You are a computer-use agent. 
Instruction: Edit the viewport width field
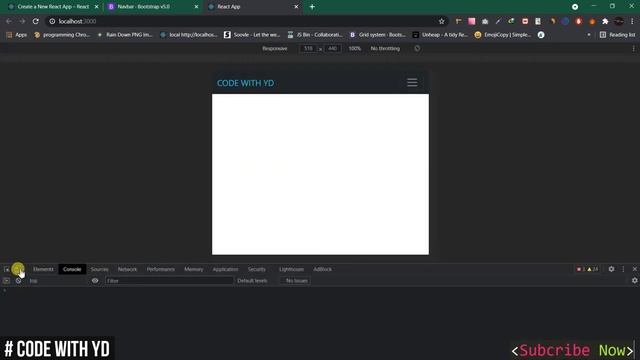click(x=308, y=49)
